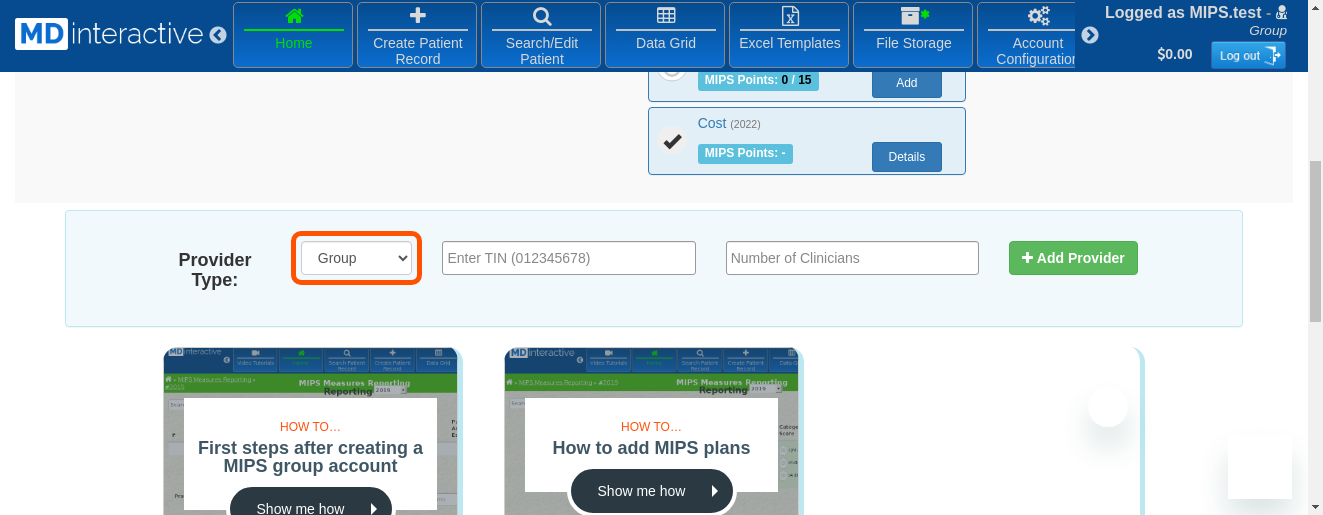Show me how: First steps tutorial
This screenshot has height=515, width=1323.
310,505
